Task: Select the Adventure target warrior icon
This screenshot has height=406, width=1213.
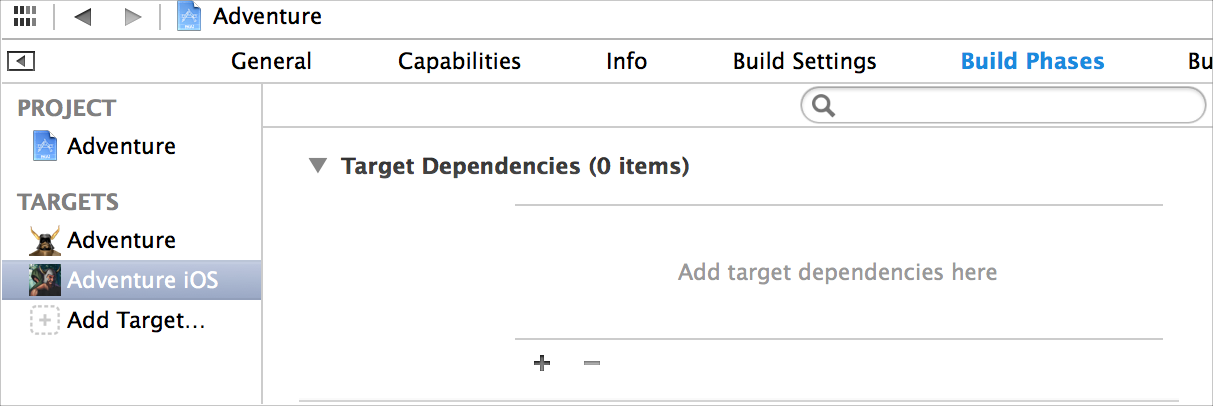Action: pyautogui.click(x=46, y=240)
